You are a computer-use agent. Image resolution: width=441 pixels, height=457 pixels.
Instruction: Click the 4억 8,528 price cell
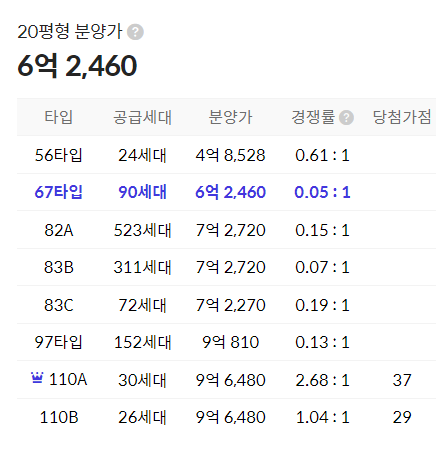230,155
